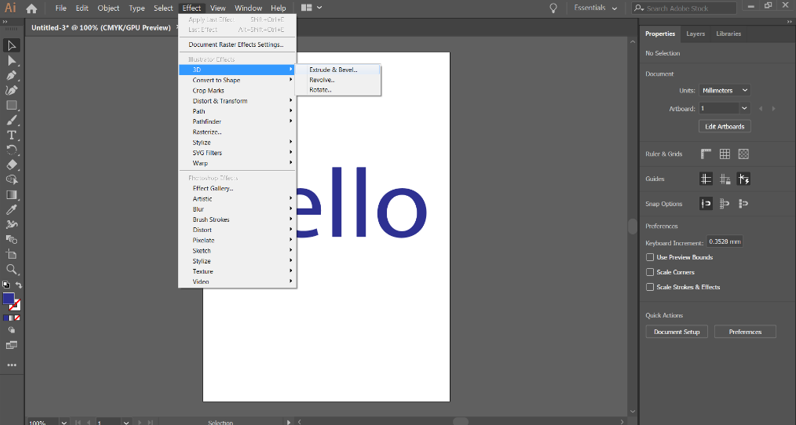Choose Revolve from 3D submenu
Screen dimensions: 796x425
point(338,80)
